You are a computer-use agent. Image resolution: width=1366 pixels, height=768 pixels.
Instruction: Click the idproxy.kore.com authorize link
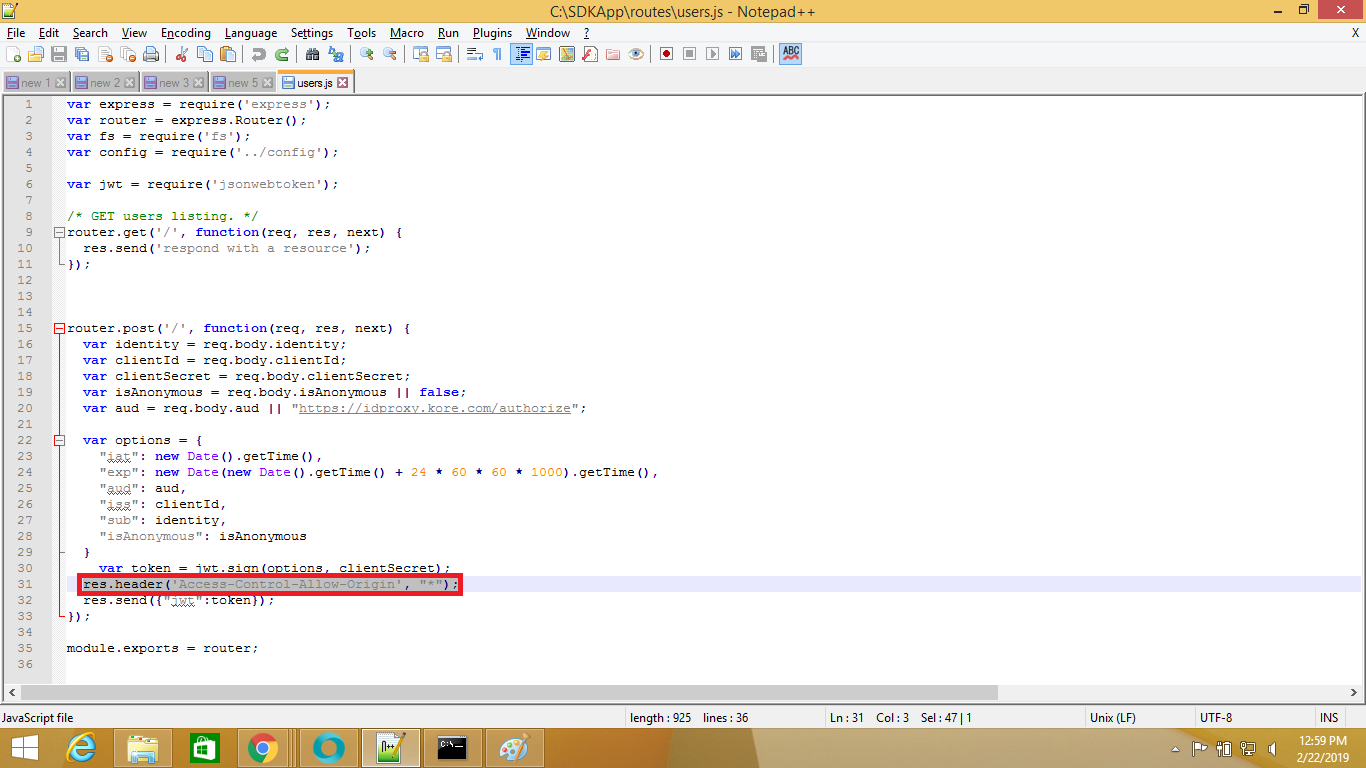coord(434,408)
